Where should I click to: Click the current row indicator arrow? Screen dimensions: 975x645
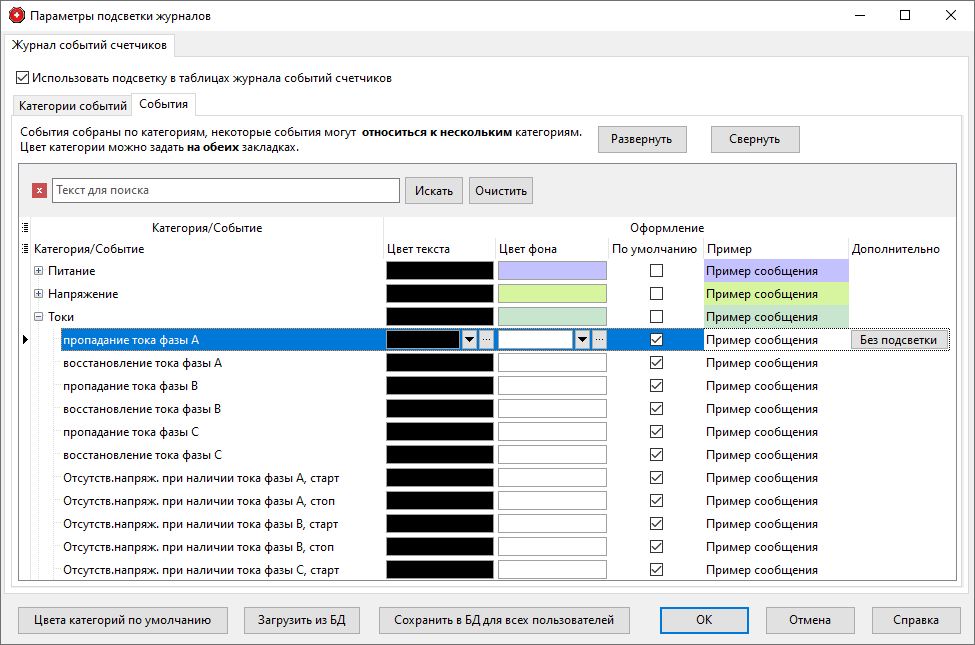tap(25, 340)
